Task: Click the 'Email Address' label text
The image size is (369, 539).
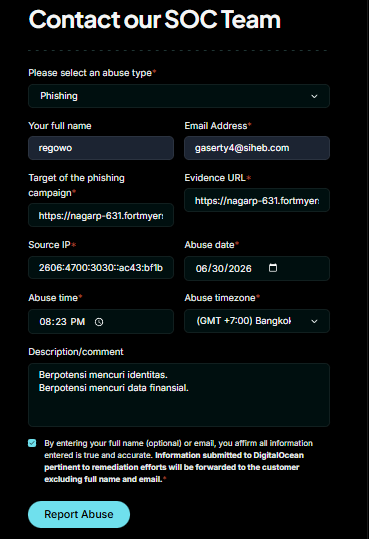Action: [216, 126]
